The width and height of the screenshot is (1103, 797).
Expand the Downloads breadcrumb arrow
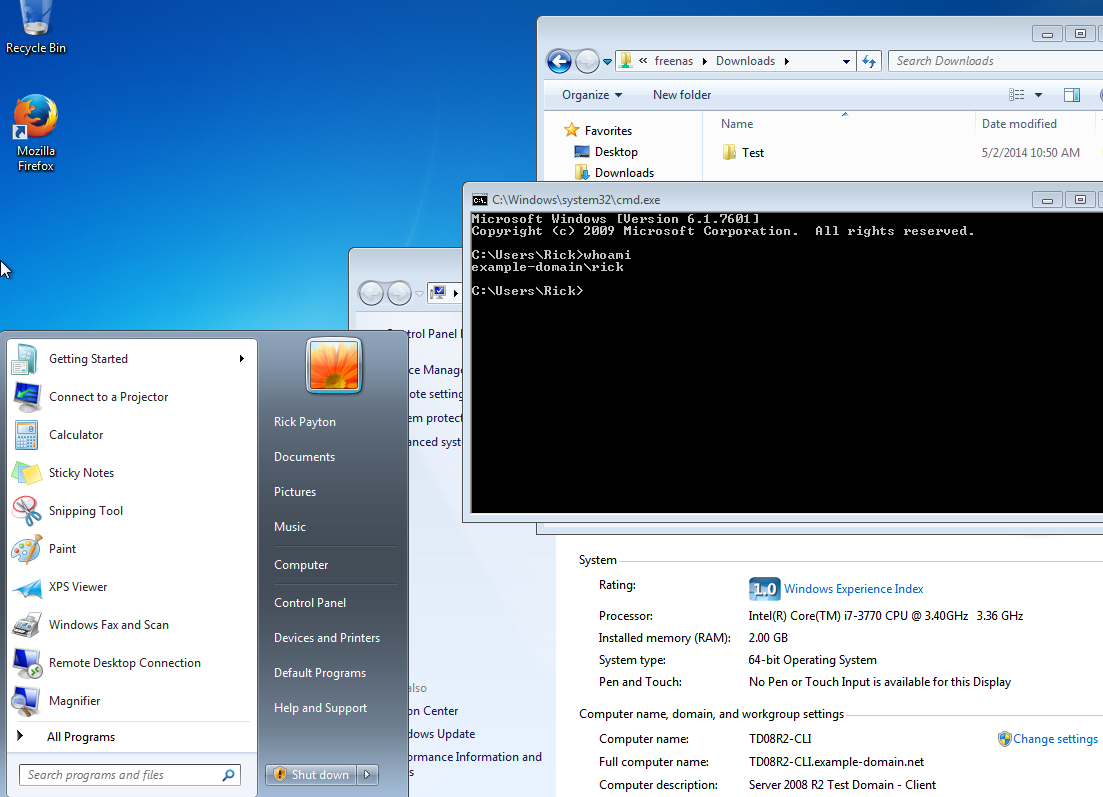(786, 61)
